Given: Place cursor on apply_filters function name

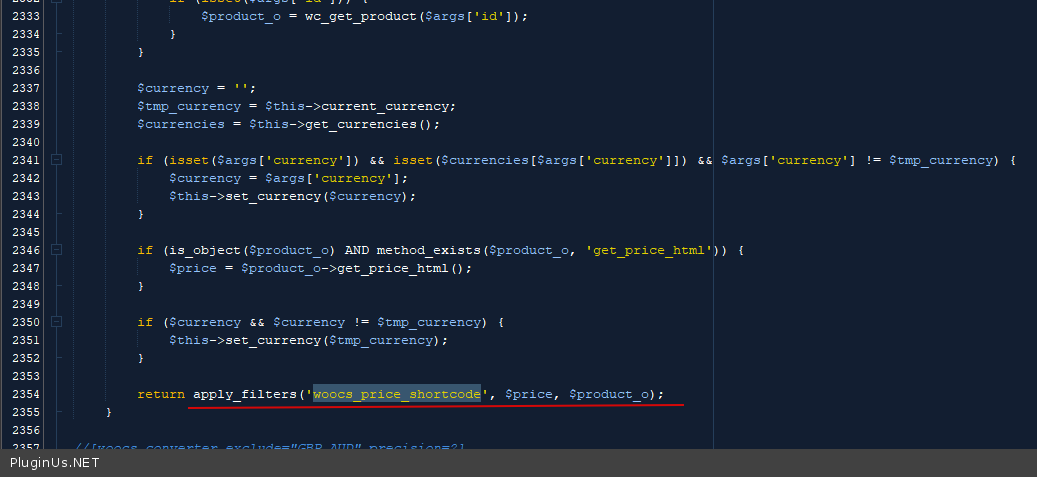Looking at the screenshot, I should coord(244,394).
